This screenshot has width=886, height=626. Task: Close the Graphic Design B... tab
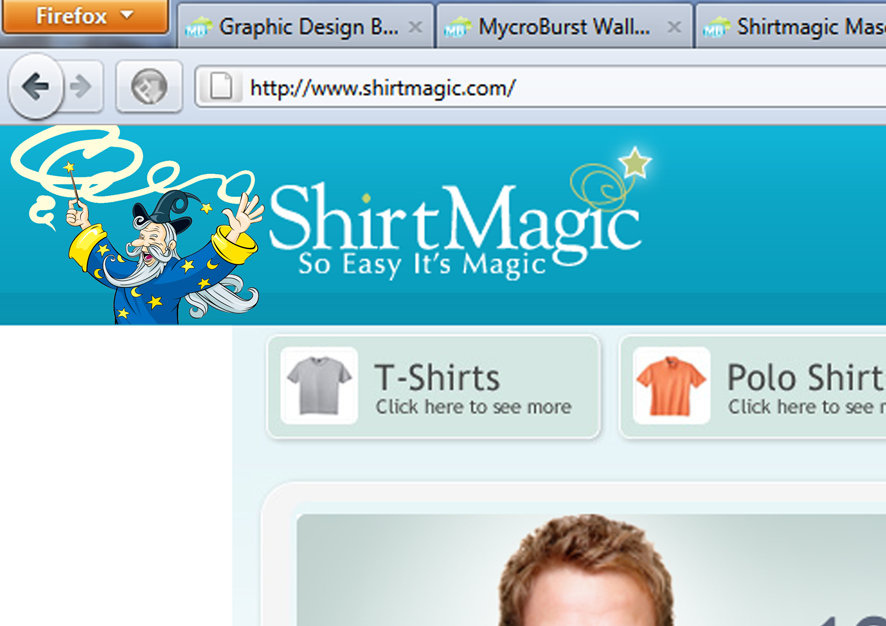(x=415, y=27)
